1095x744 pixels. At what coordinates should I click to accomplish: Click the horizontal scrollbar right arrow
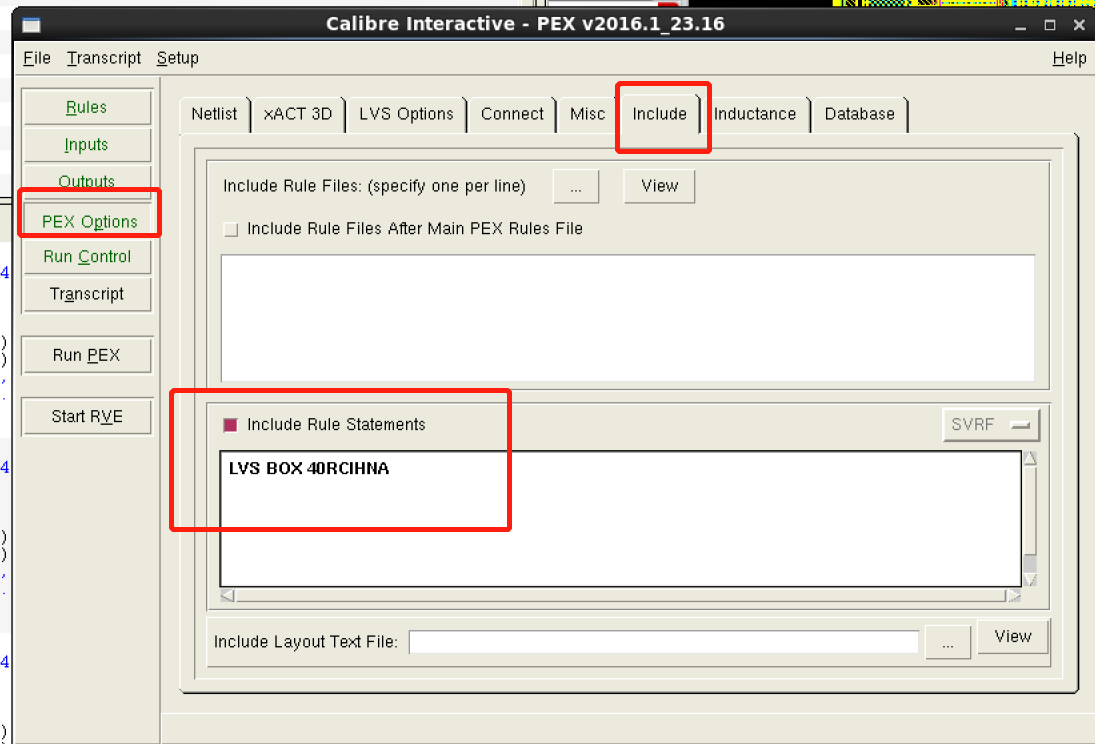click(x=1013, y=595)
